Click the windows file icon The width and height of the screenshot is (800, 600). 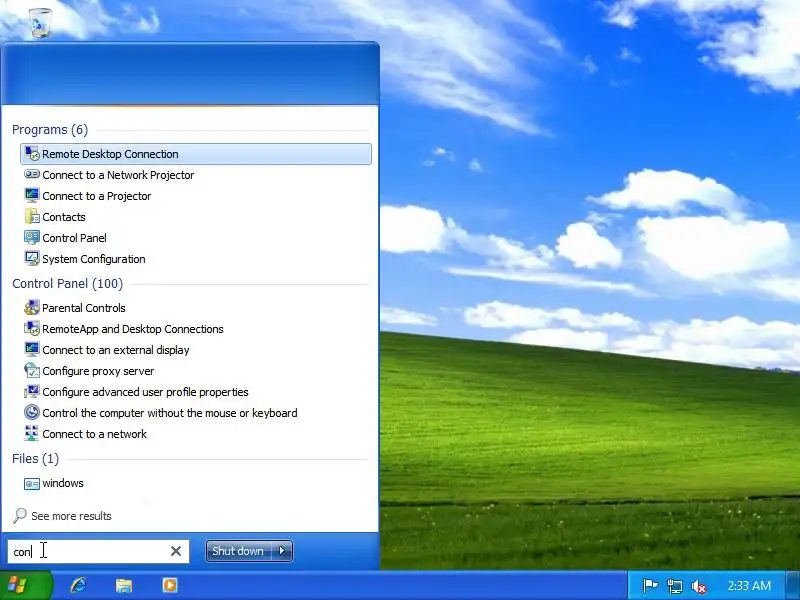[x=32, y=483]
